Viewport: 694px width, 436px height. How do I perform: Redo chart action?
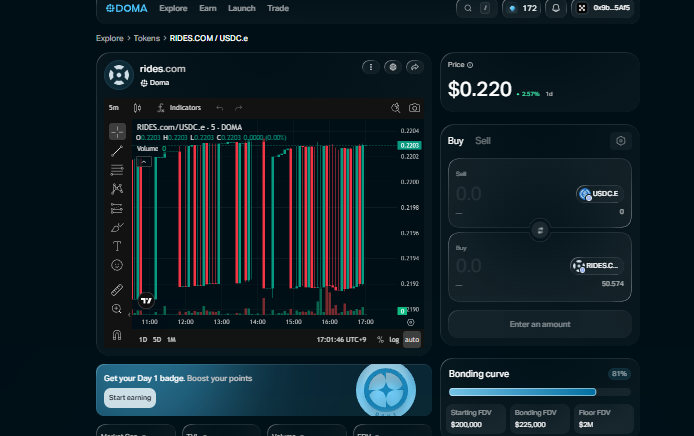pyautogui.click(x=239, y=108)
